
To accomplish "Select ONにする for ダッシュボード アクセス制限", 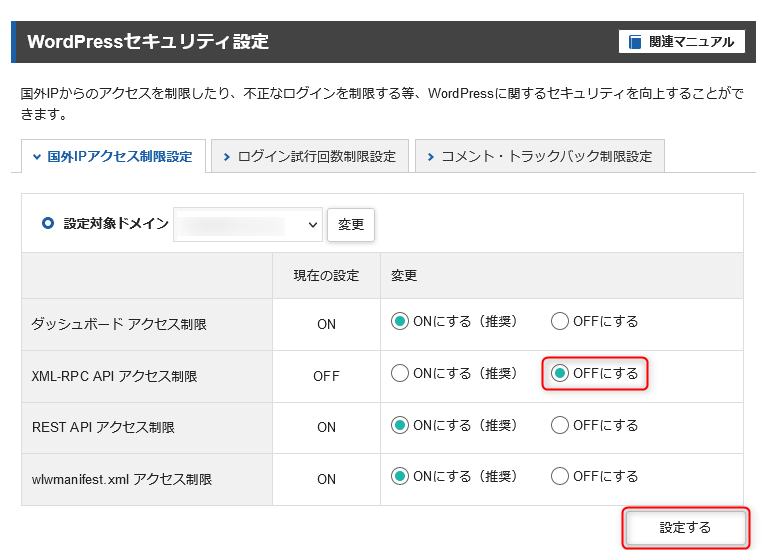I will (400, 322).
